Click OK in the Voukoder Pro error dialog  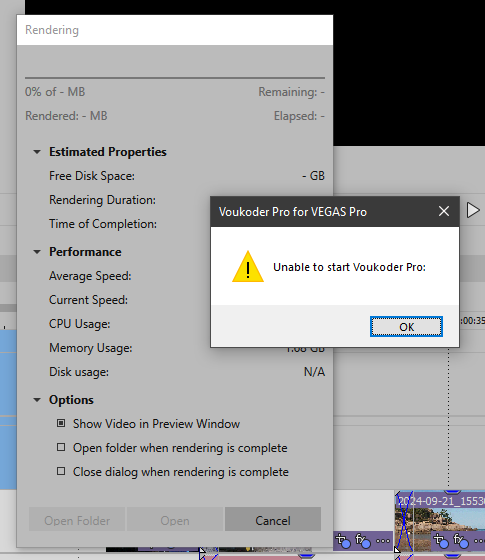click(406, 326)
